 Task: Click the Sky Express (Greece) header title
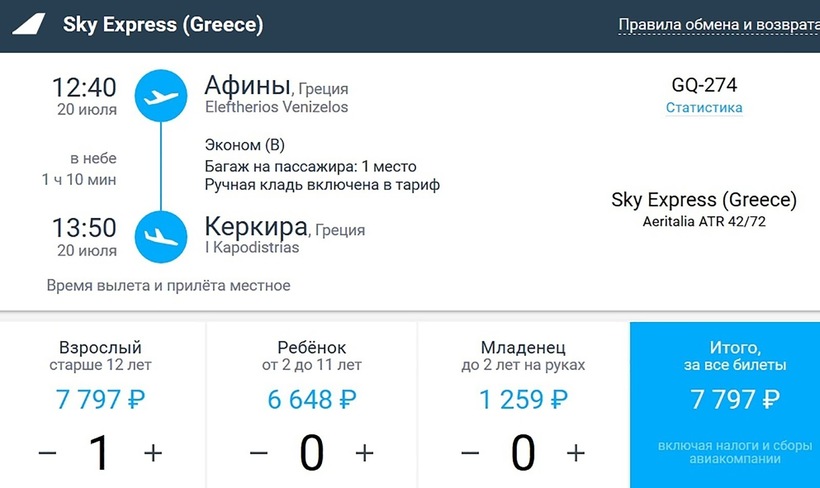click(x=163, y=25)
